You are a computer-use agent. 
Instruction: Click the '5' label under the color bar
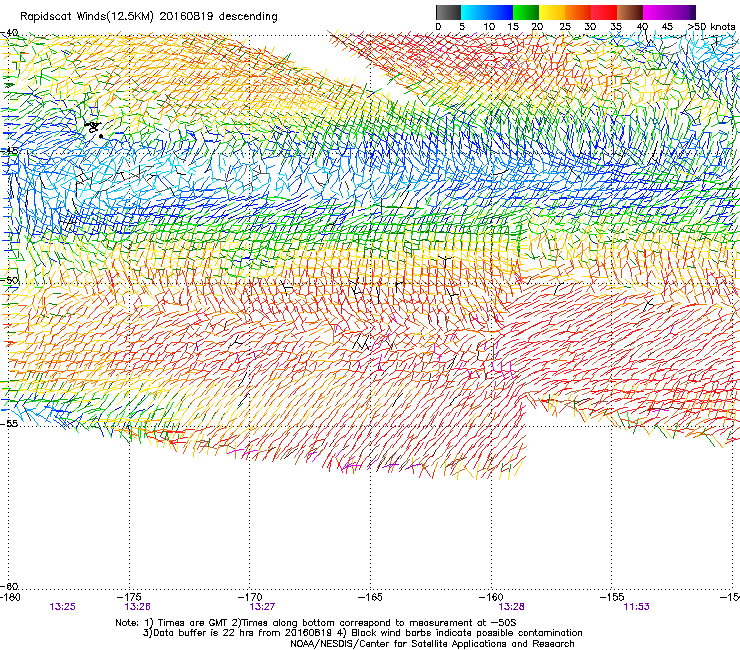pyautogui.click(x=462, y=27)
